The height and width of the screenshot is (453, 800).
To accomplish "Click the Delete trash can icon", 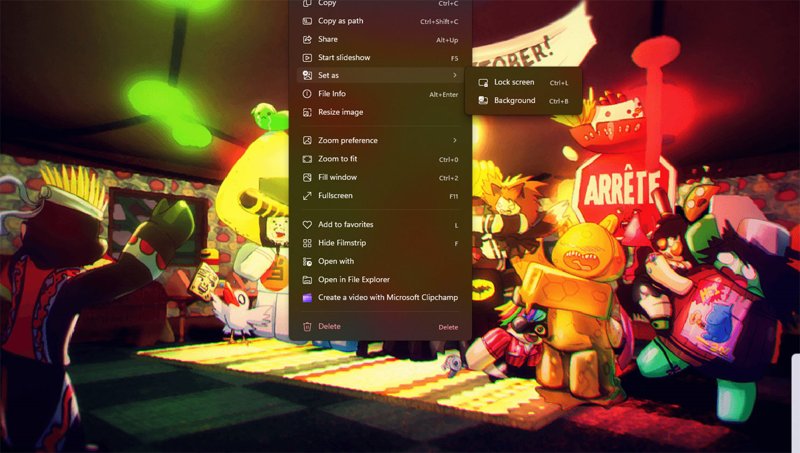I will coord(307,326).
